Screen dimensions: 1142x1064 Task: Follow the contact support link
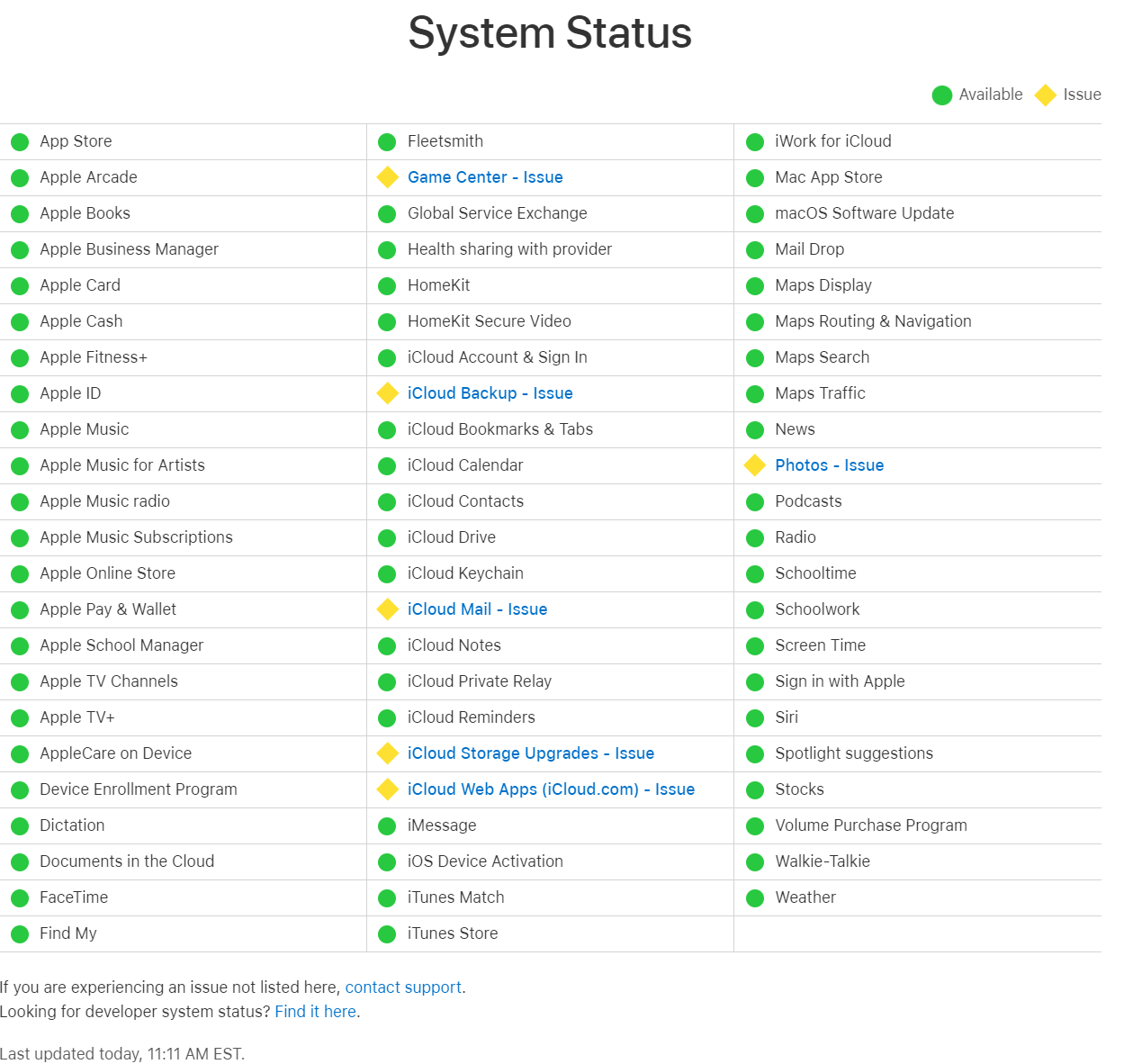point(403,987)
